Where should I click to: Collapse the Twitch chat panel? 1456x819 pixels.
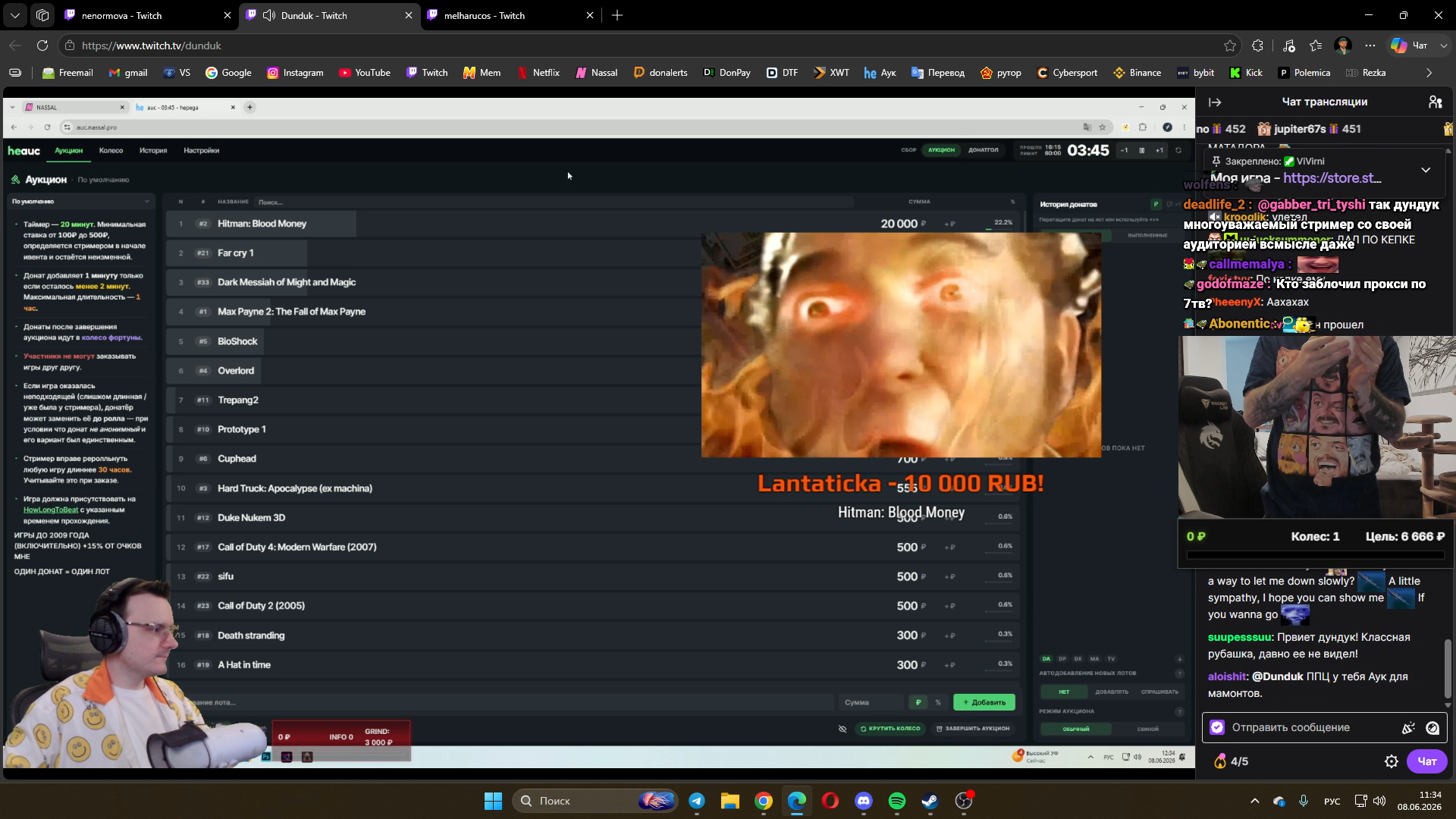[x=1215, y=102]
